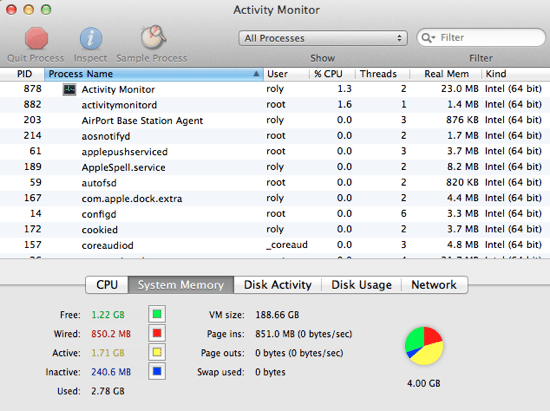The height and width of the screenshot is (411, 550).
Task: Click the 4.00 GB total memory label
Action: pos(423,383)
